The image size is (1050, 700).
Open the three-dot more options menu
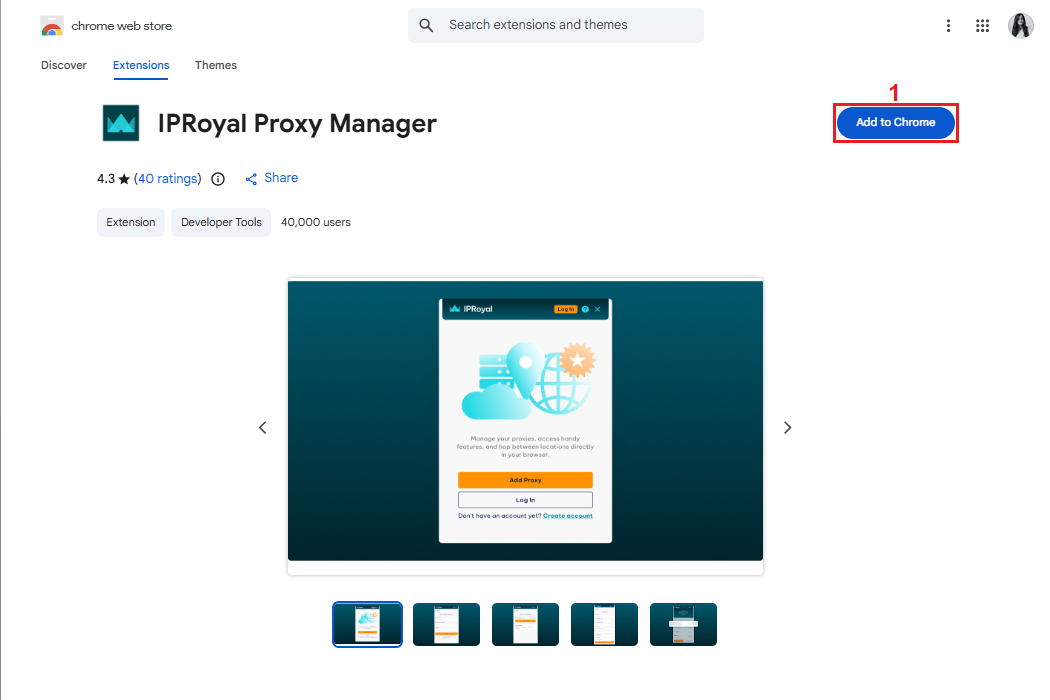pyautogui.click(x=948, y=26)
